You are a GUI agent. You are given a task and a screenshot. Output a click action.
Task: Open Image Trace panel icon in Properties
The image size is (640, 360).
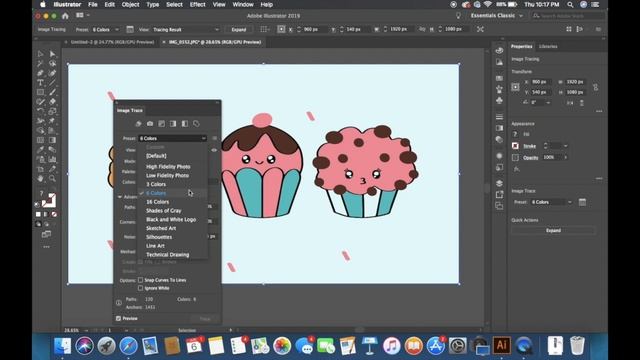click(582, 202)
